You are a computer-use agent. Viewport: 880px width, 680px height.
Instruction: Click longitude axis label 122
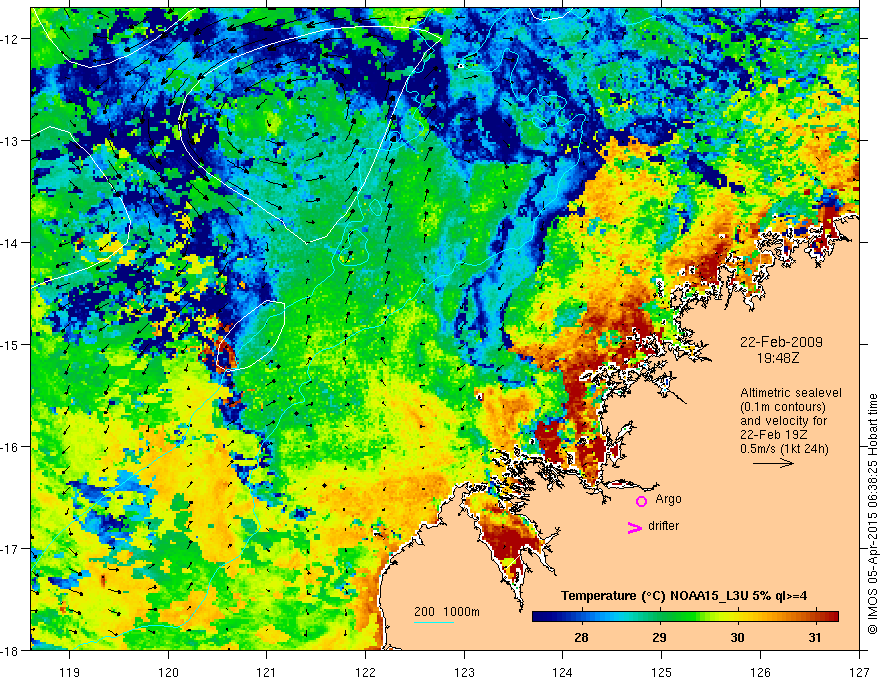pos(365,672)
